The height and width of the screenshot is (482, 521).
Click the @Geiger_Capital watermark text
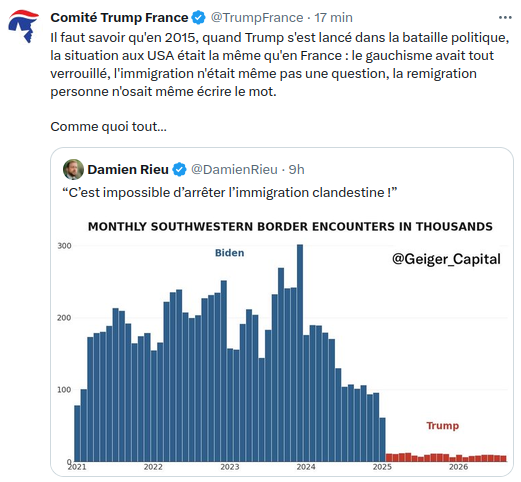point(446,259)
